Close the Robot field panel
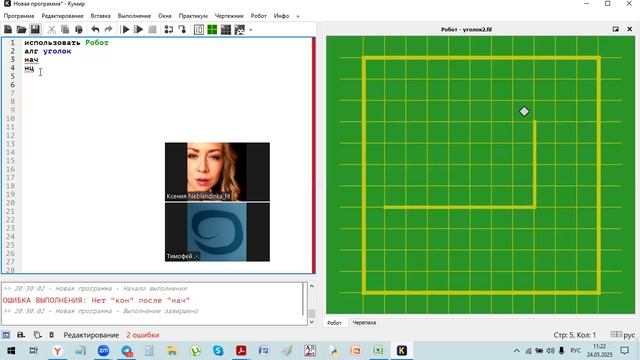The image size is (640, 360). pyautogui.click(x=629, y=29)
